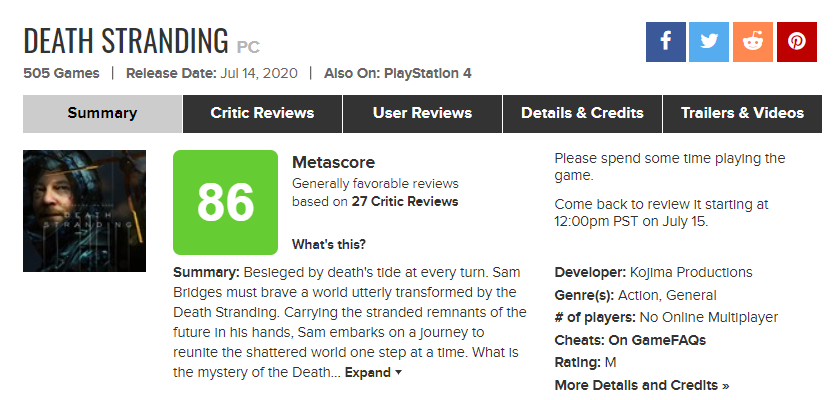View the Trailers & Videos tab

[742, 113]
